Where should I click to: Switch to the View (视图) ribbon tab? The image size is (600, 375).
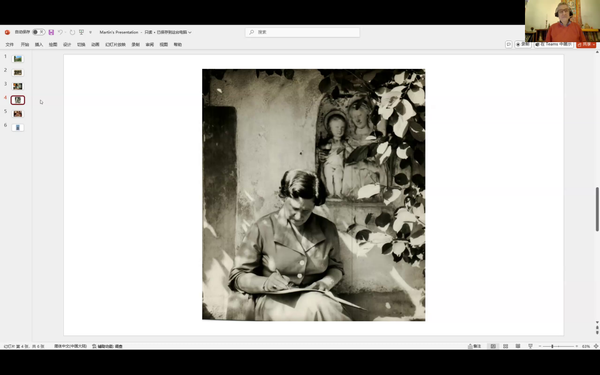point(164,45)
